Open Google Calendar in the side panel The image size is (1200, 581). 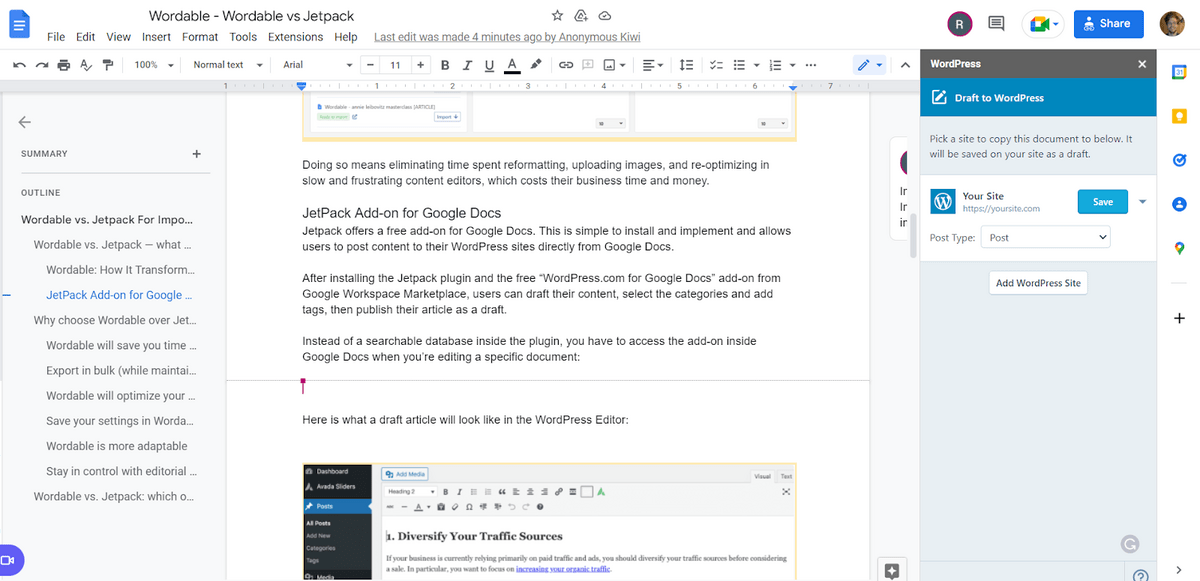tap(1178, 71)
